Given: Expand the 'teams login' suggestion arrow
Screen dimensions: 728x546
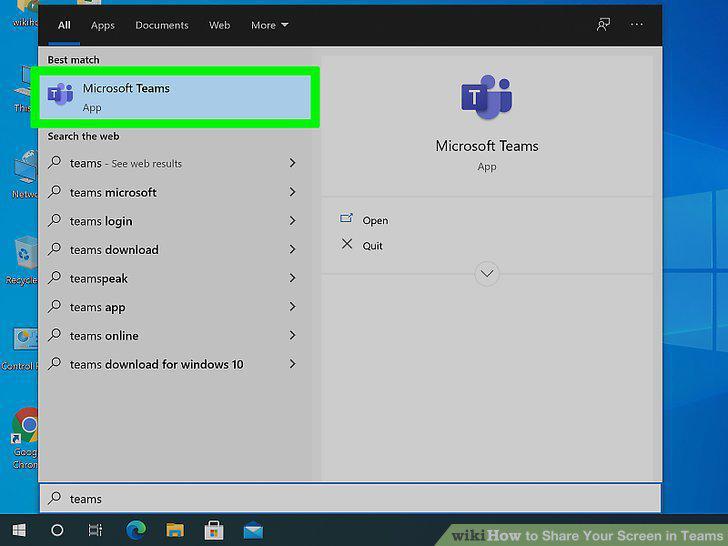Looking at the screenshot, I should point(292,221).
